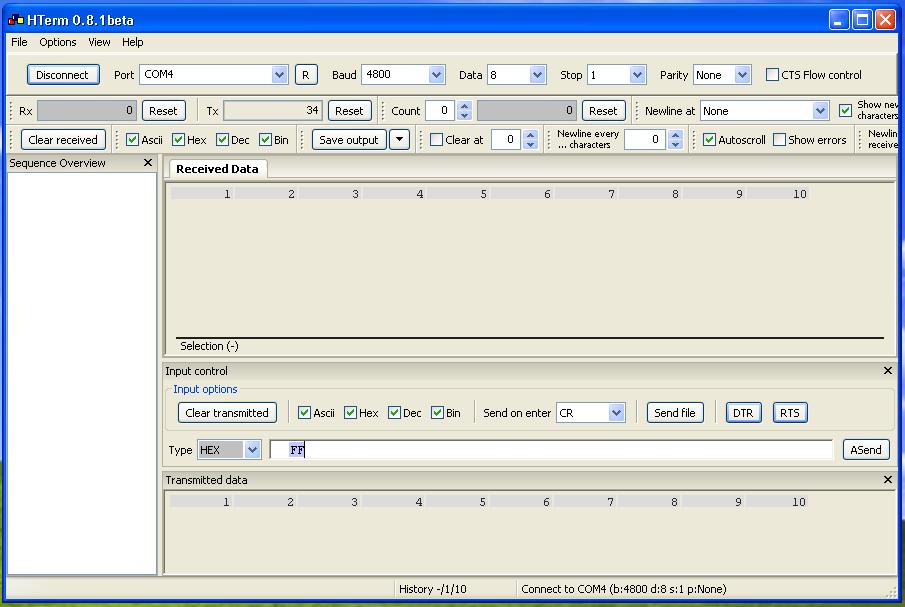Click the ASend button
This screenshot has width=905, height=607.
pyautogui.click(x=866, y=449)
